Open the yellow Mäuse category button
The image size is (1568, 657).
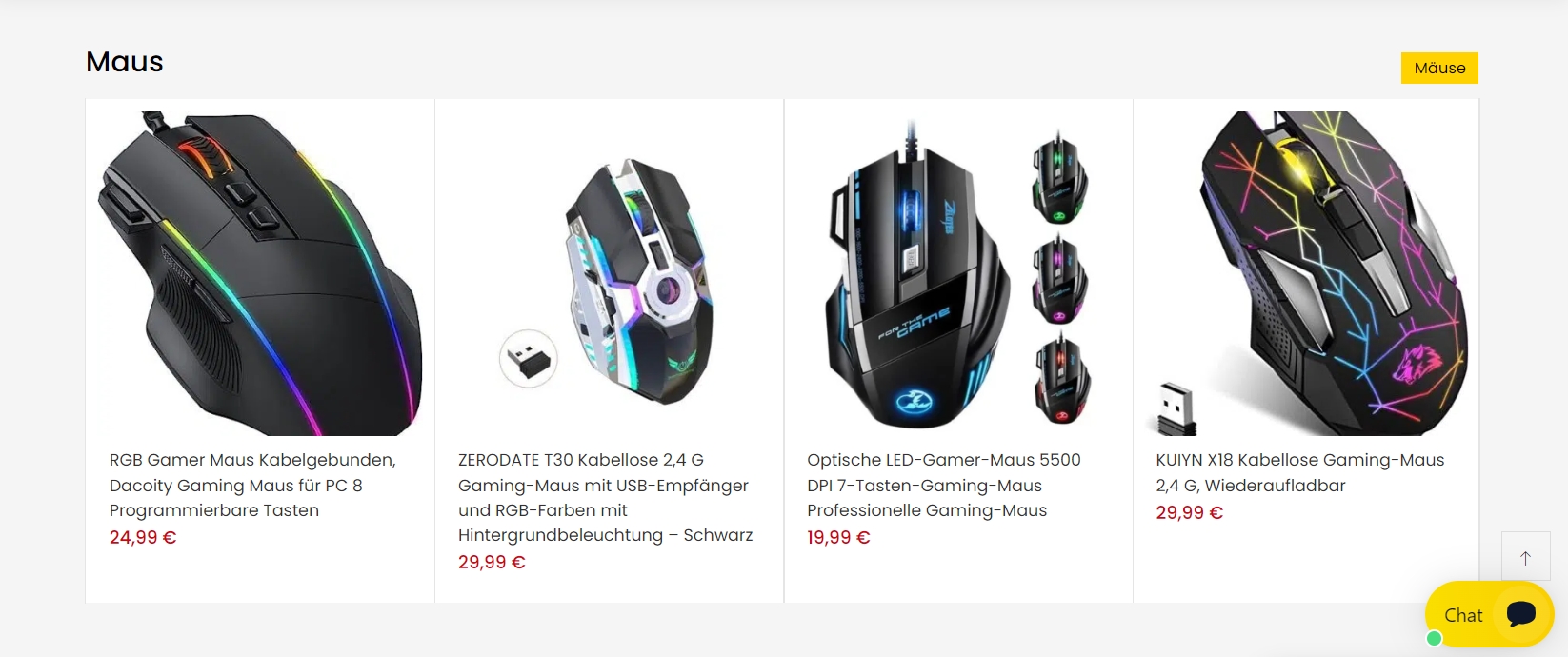click(1439, 68)
